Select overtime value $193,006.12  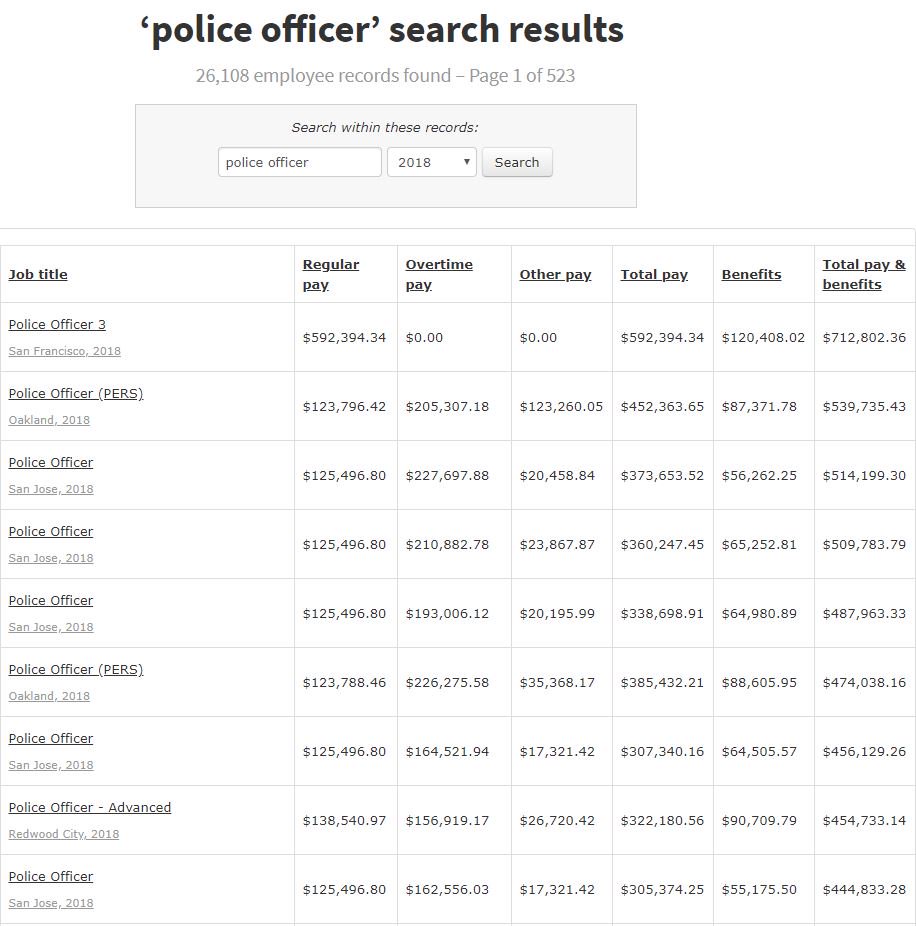click(x=447, y=614)
